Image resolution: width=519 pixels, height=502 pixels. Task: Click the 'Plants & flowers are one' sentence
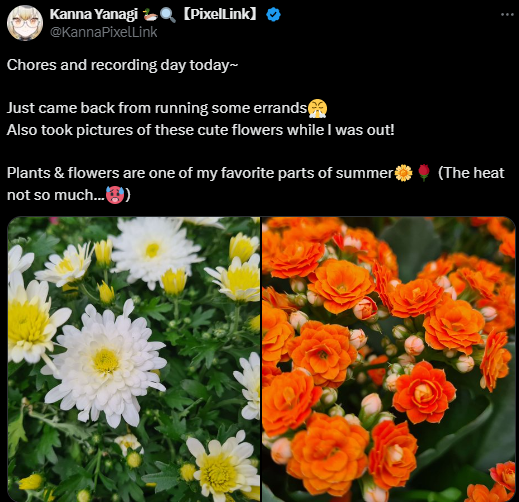point(200,173)
